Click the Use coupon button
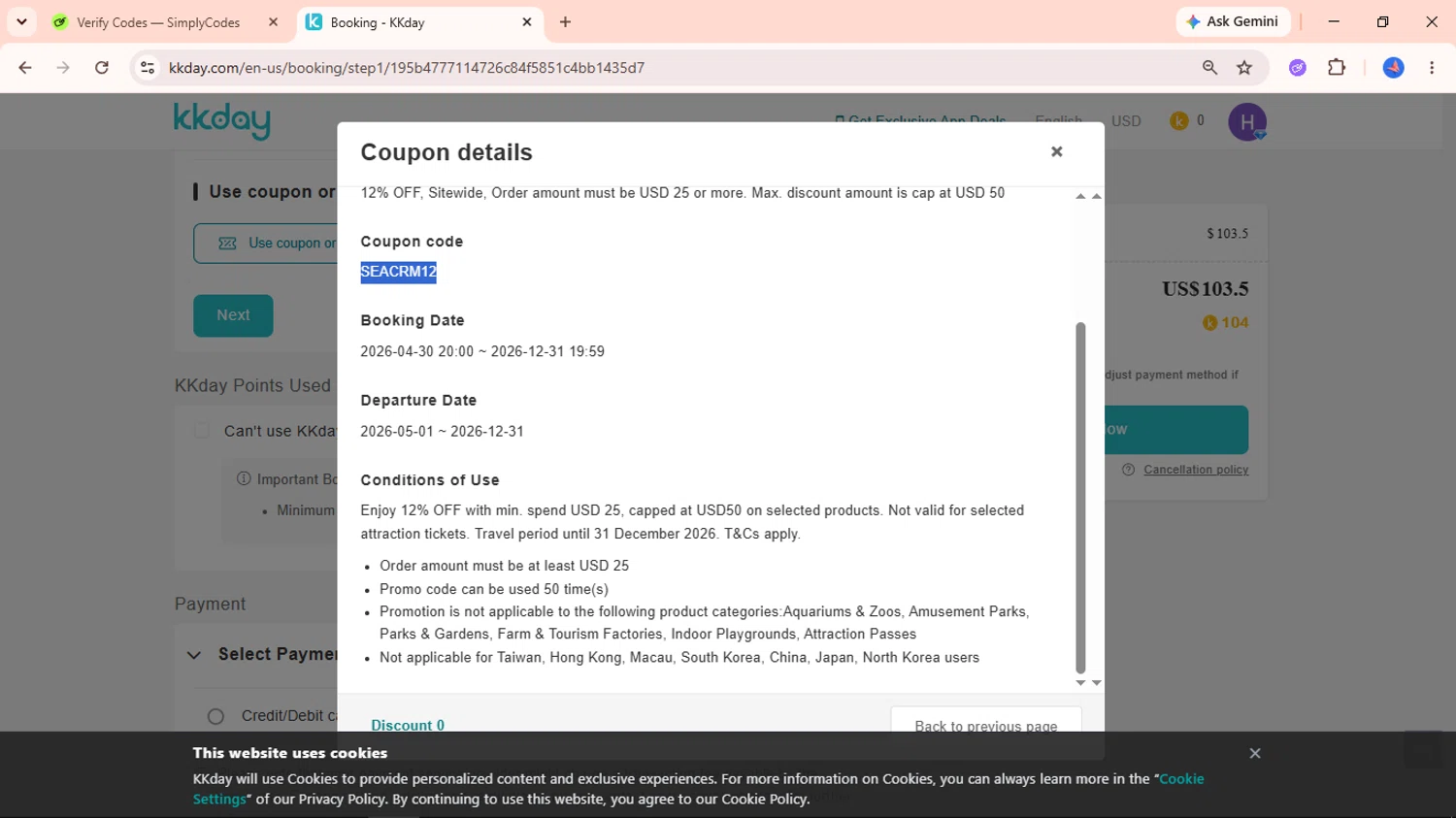Screen dimensions: 1456x818 [266, 244]
